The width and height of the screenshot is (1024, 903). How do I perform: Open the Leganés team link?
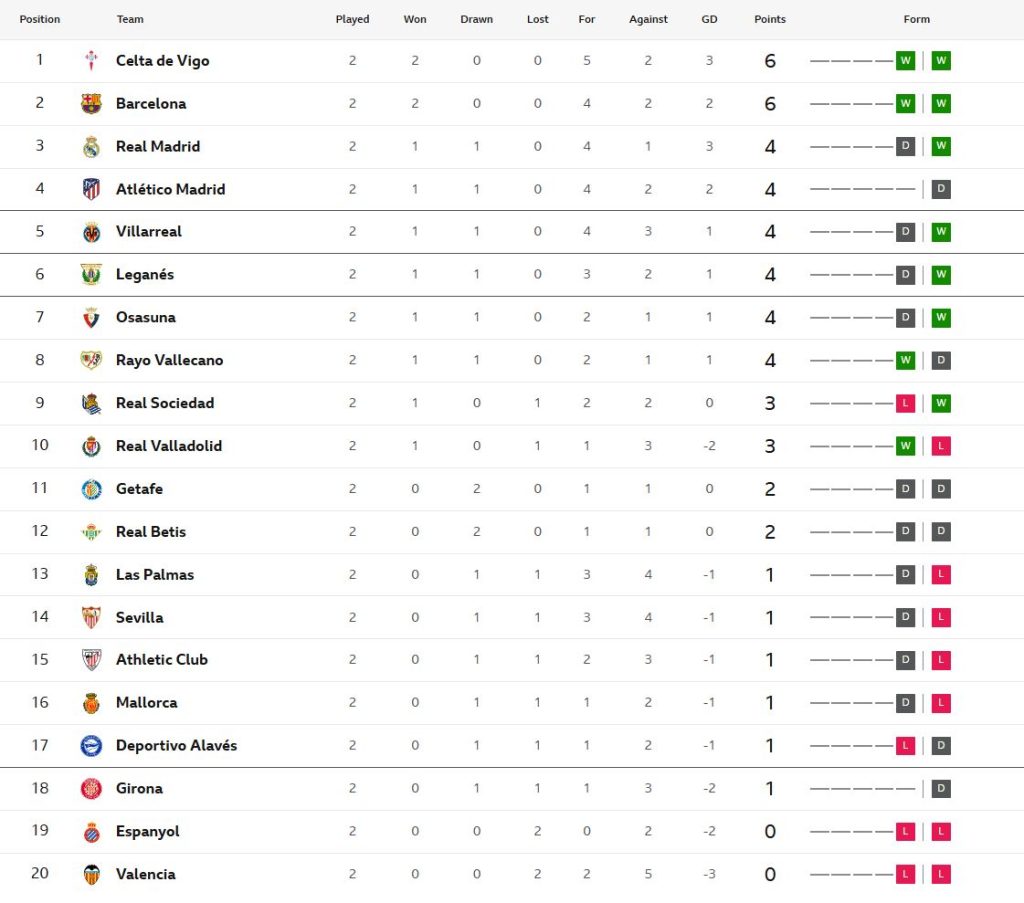[145, 275]
